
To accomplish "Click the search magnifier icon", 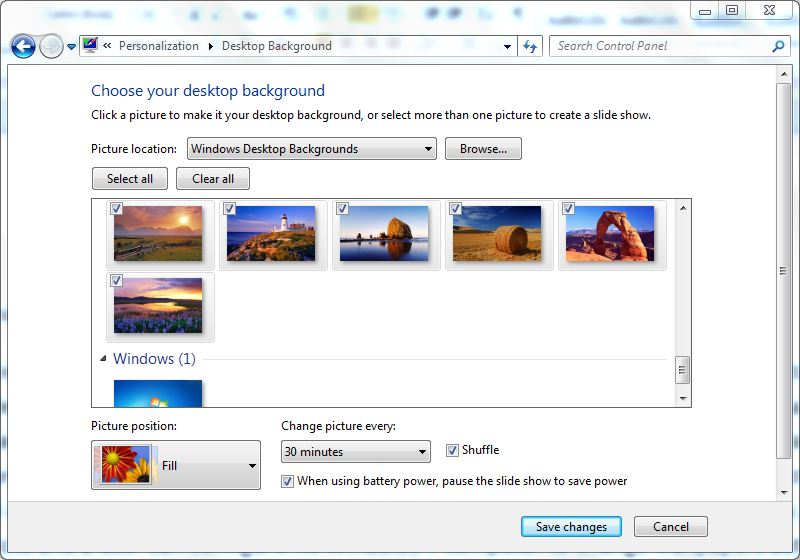I will [778, 46].
